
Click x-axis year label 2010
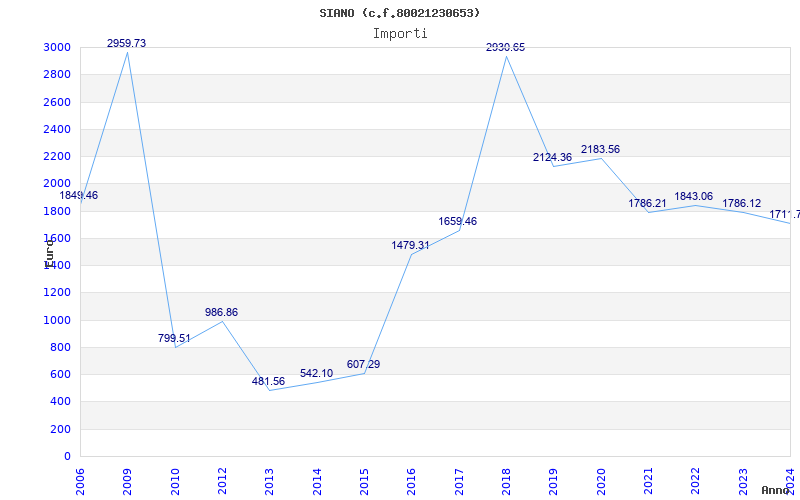point(175,482)
